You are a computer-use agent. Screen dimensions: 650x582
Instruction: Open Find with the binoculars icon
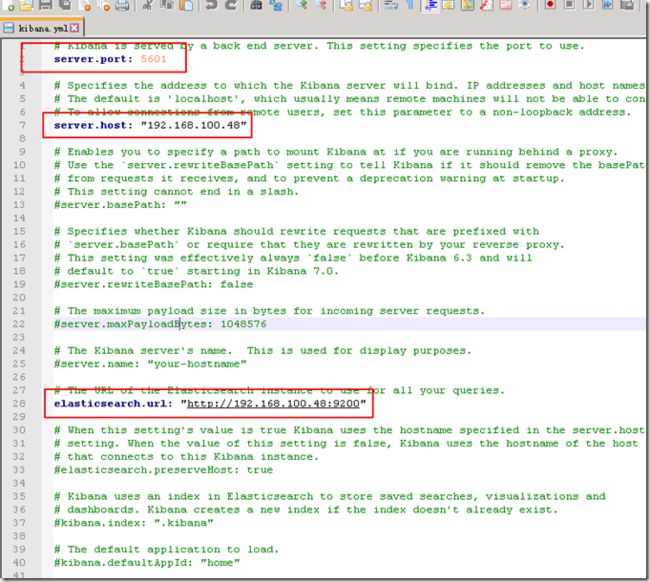256,5
